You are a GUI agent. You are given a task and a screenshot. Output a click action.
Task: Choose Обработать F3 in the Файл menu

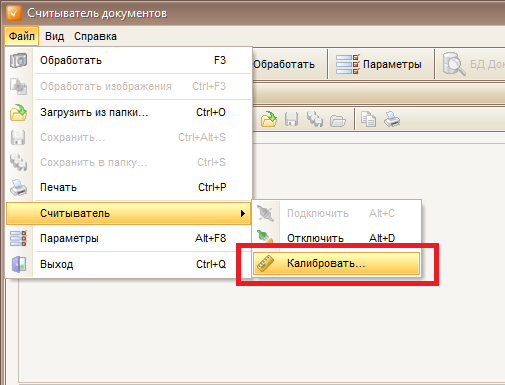point(129,60)
